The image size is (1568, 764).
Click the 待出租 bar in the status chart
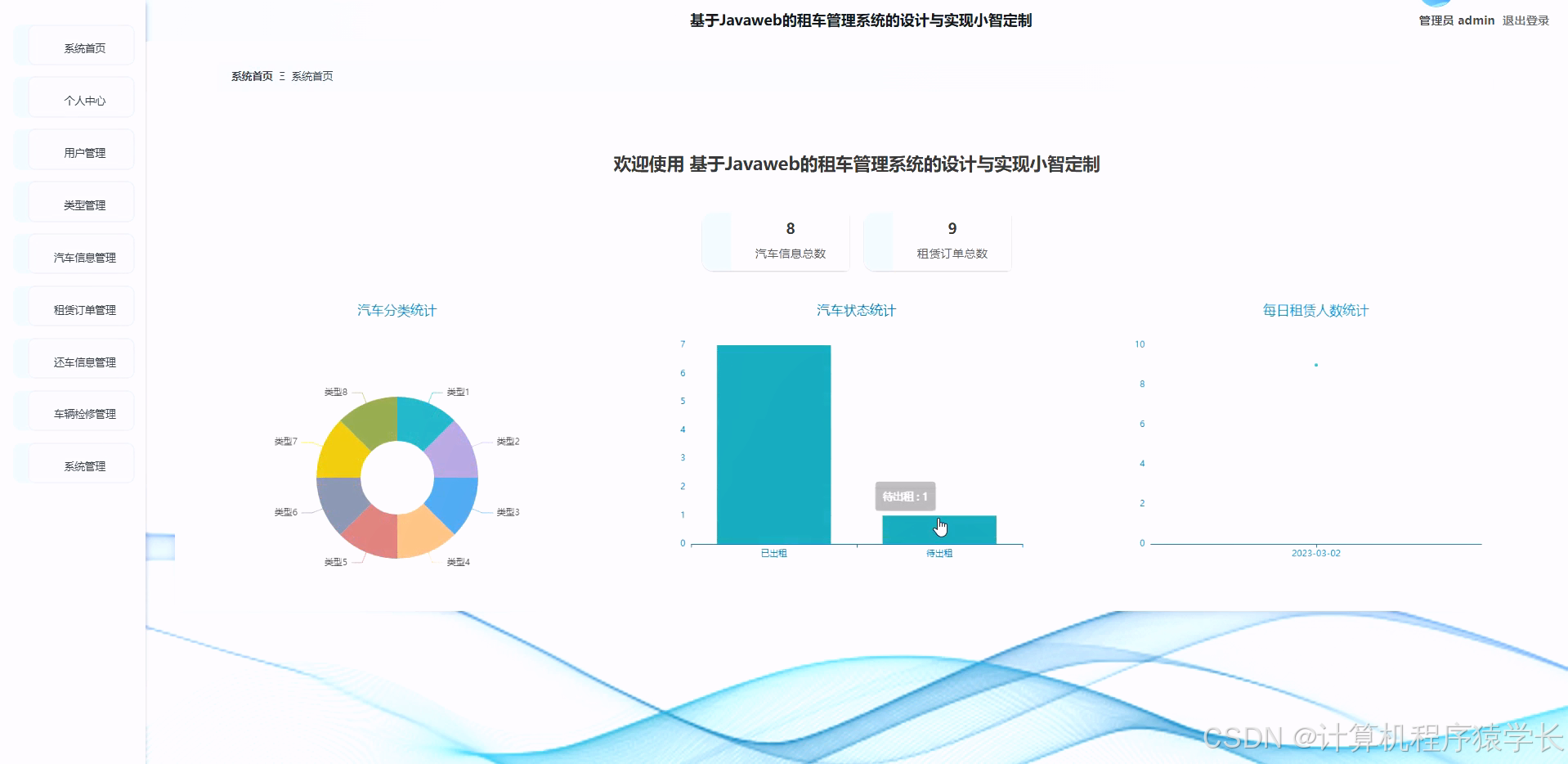[x=939, y=528]
